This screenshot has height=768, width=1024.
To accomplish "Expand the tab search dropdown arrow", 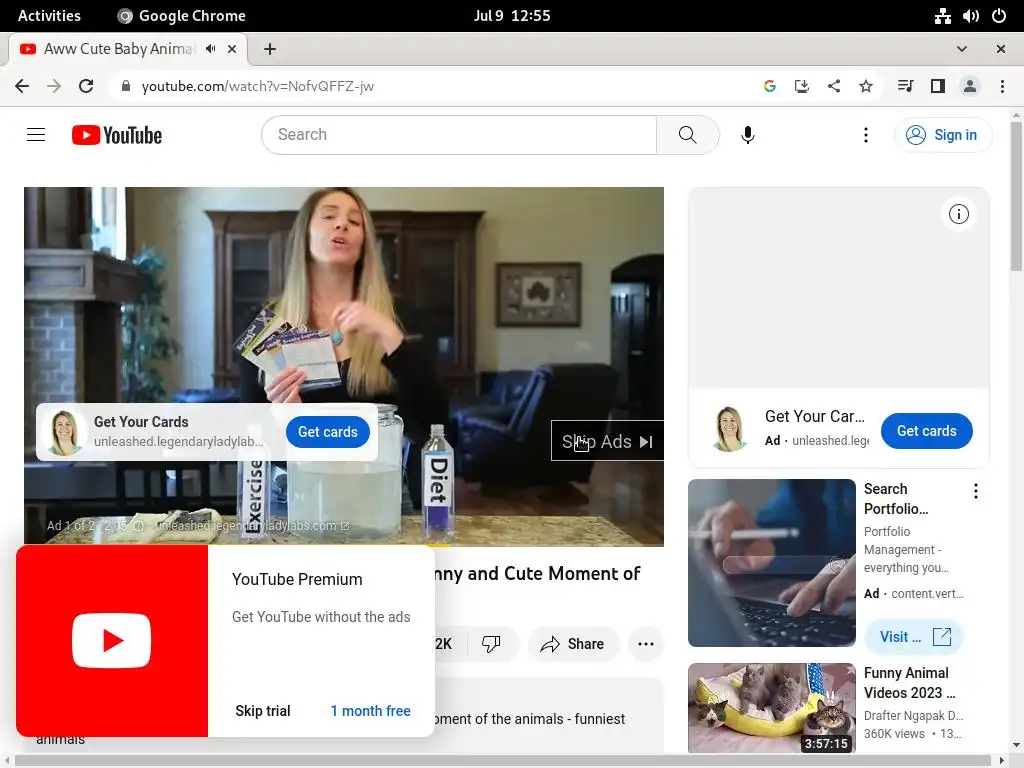I will pyautogui.click(x=961, y=49).
